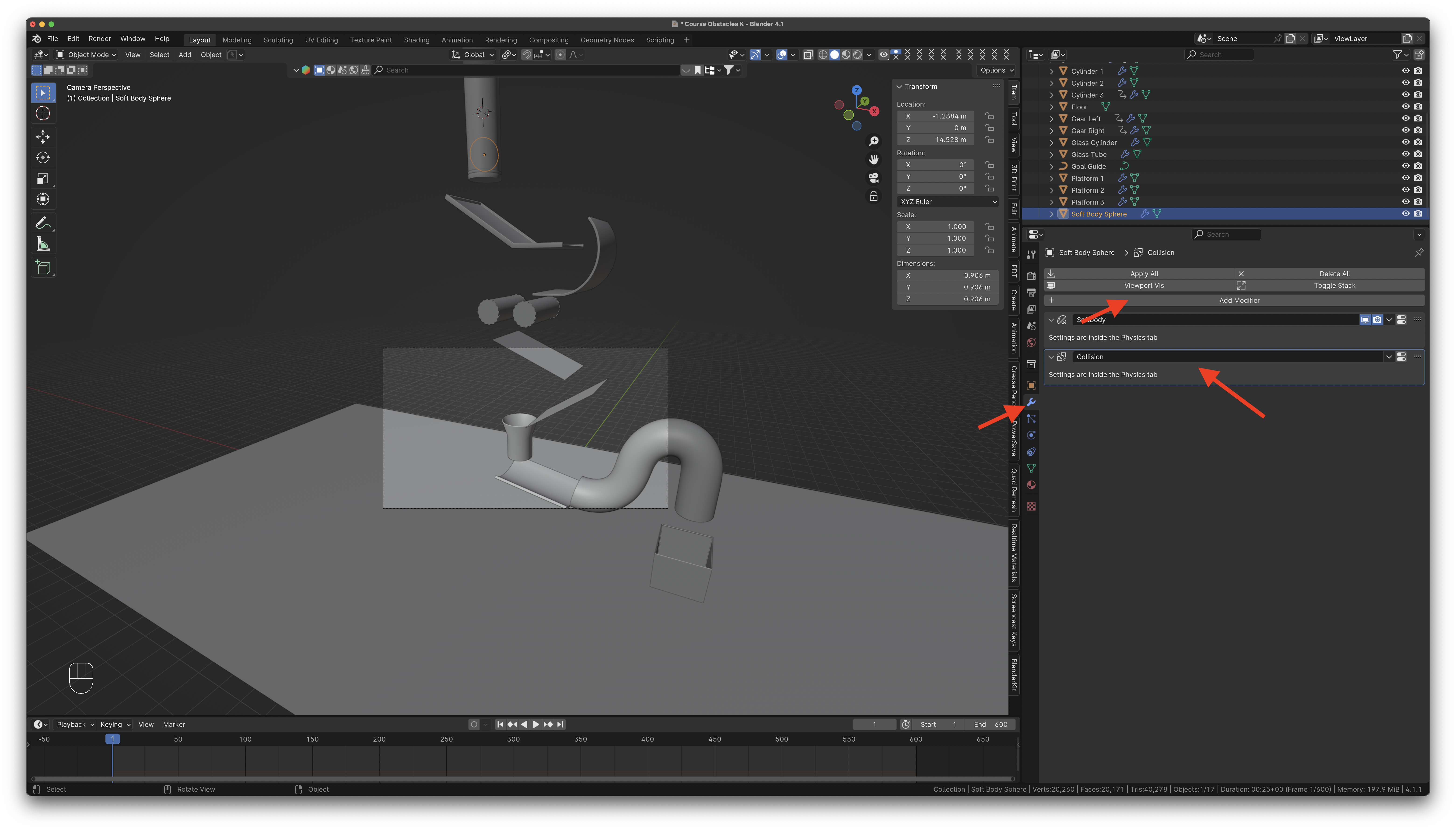Click the Delete All button
The width and height of the screenshot is (1456, 830).
pyautogui.click(x=1330, y=274)
